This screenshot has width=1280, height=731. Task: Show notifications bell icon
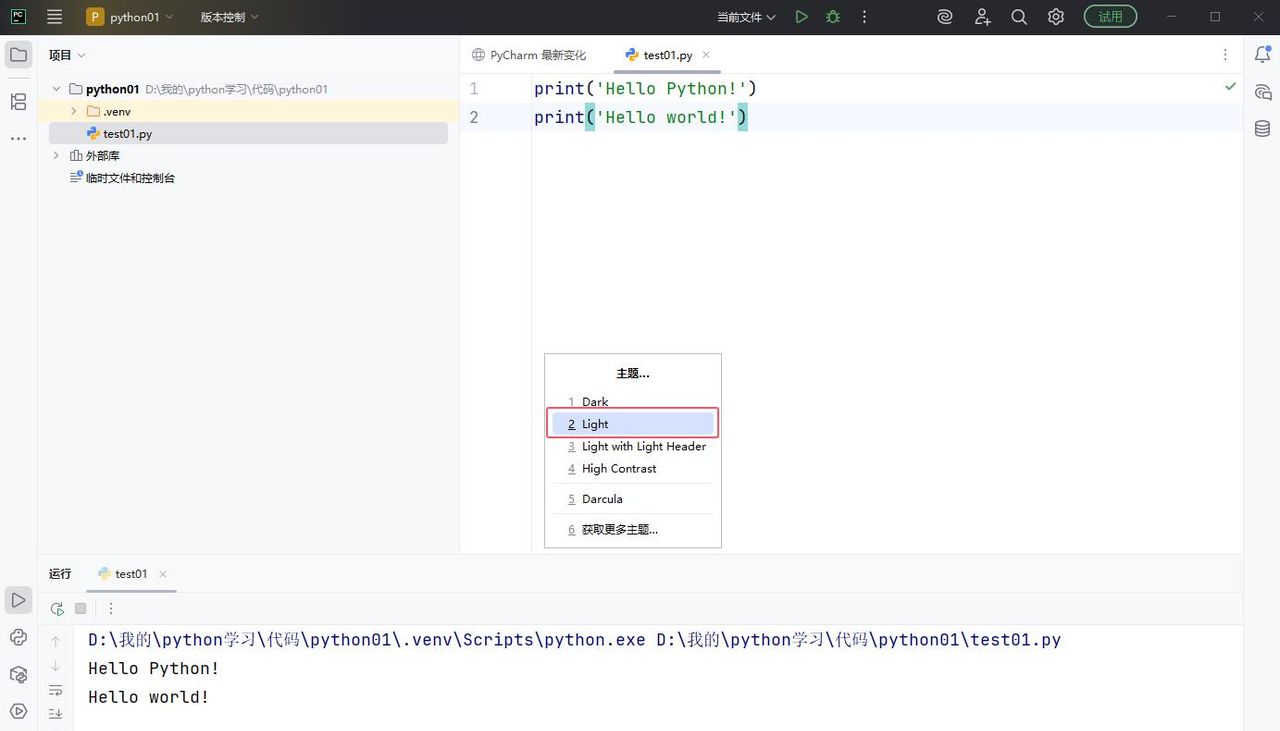click(1263, 55)
